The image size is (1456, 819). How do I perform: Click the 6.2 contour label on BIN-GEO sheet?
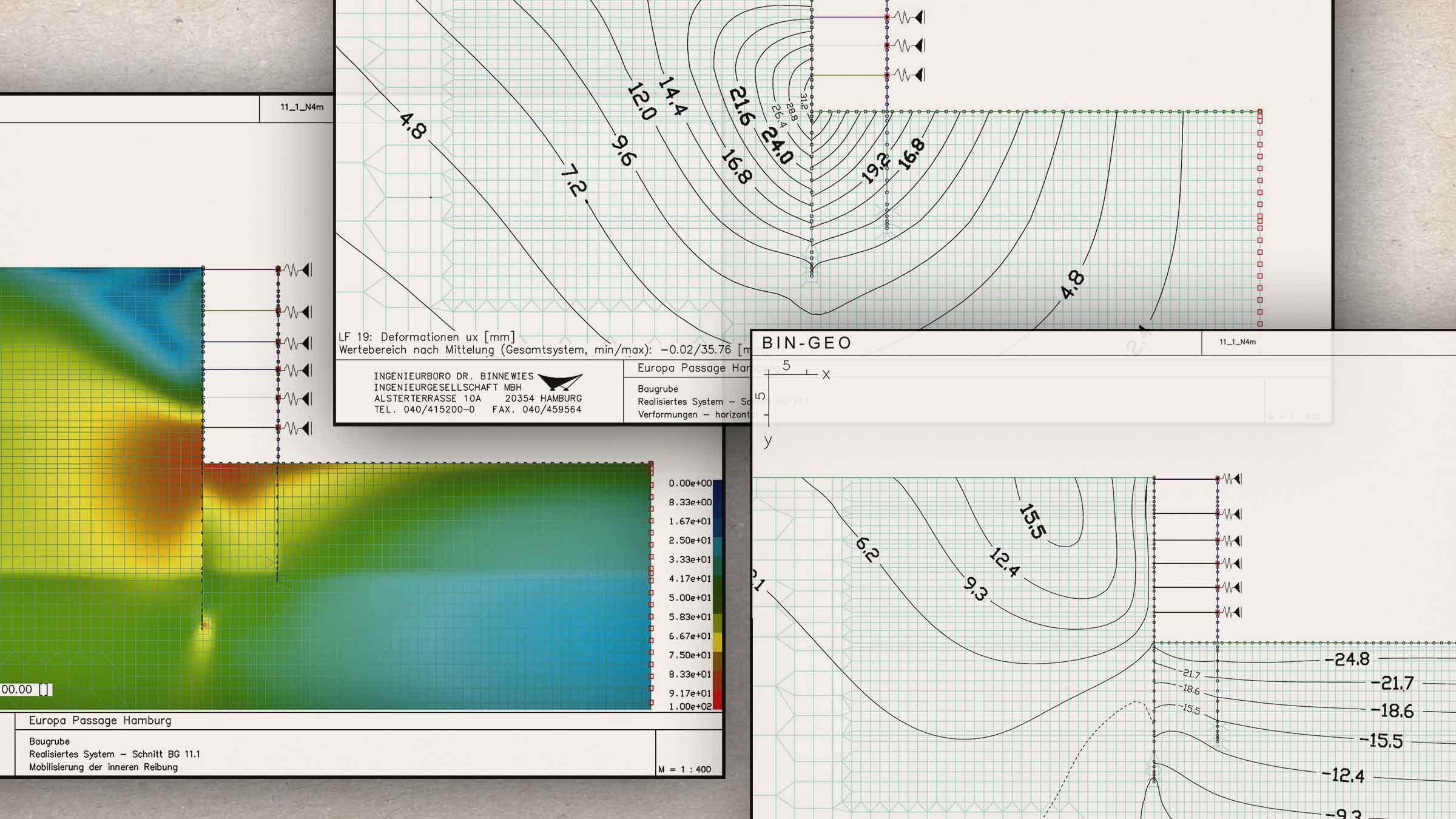(x=867, y=549)
